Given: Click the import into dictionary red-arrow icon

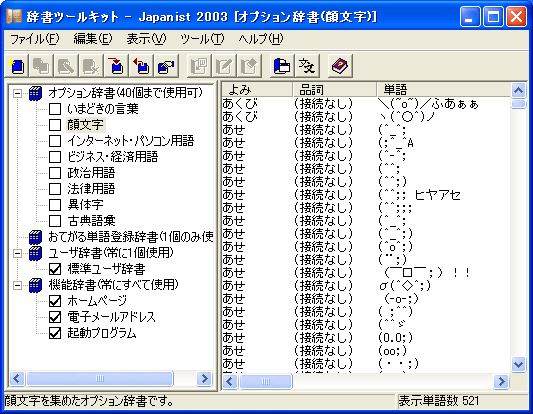Looking at the screenshot, I should click(116, 66).
